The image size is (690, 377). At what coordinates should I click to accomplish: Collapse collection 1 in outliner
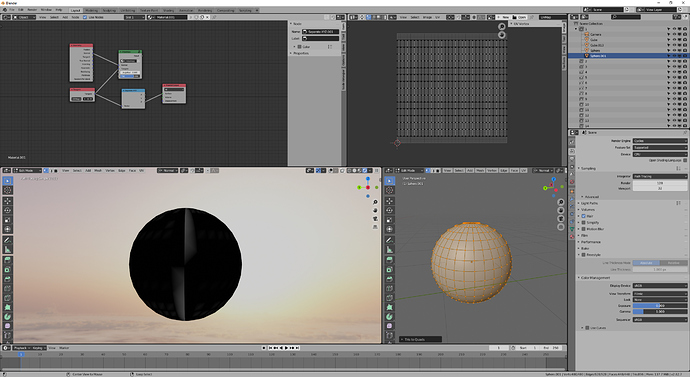576,29
